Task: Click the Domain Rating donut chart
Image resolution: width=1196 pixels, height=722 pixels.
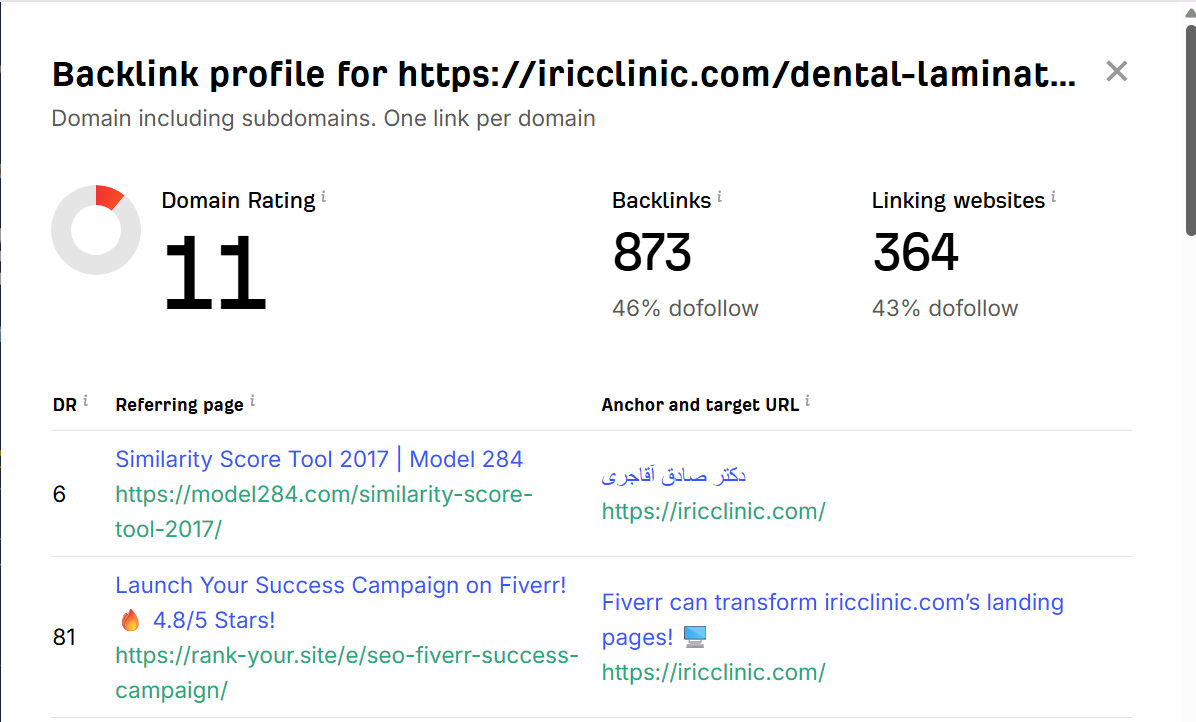Action: click(96, 230)
